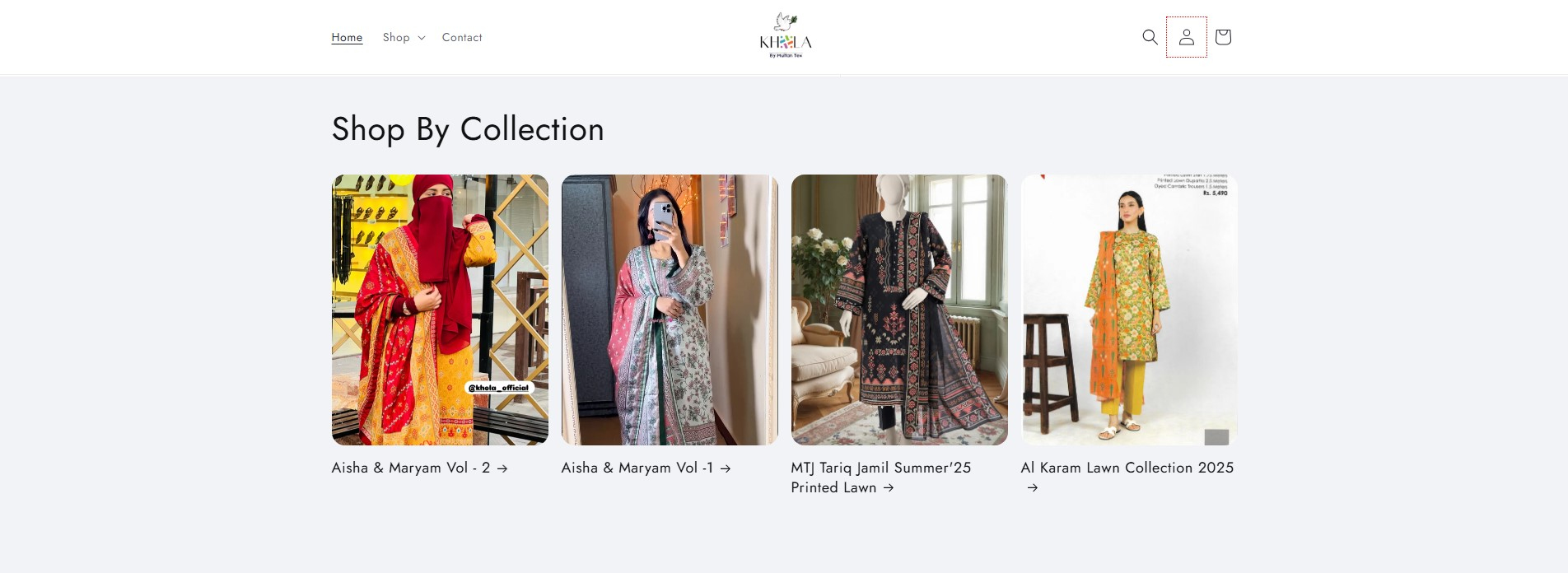The height and width of the screenshot is (573, 1568).
Task: Expand the Shop menu chevron
Action: coord(422,38)
